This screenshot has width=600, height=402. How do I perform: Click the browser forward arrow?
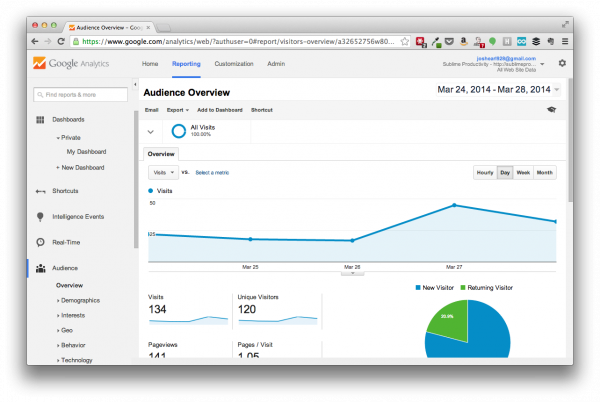(x=48, y=41)
